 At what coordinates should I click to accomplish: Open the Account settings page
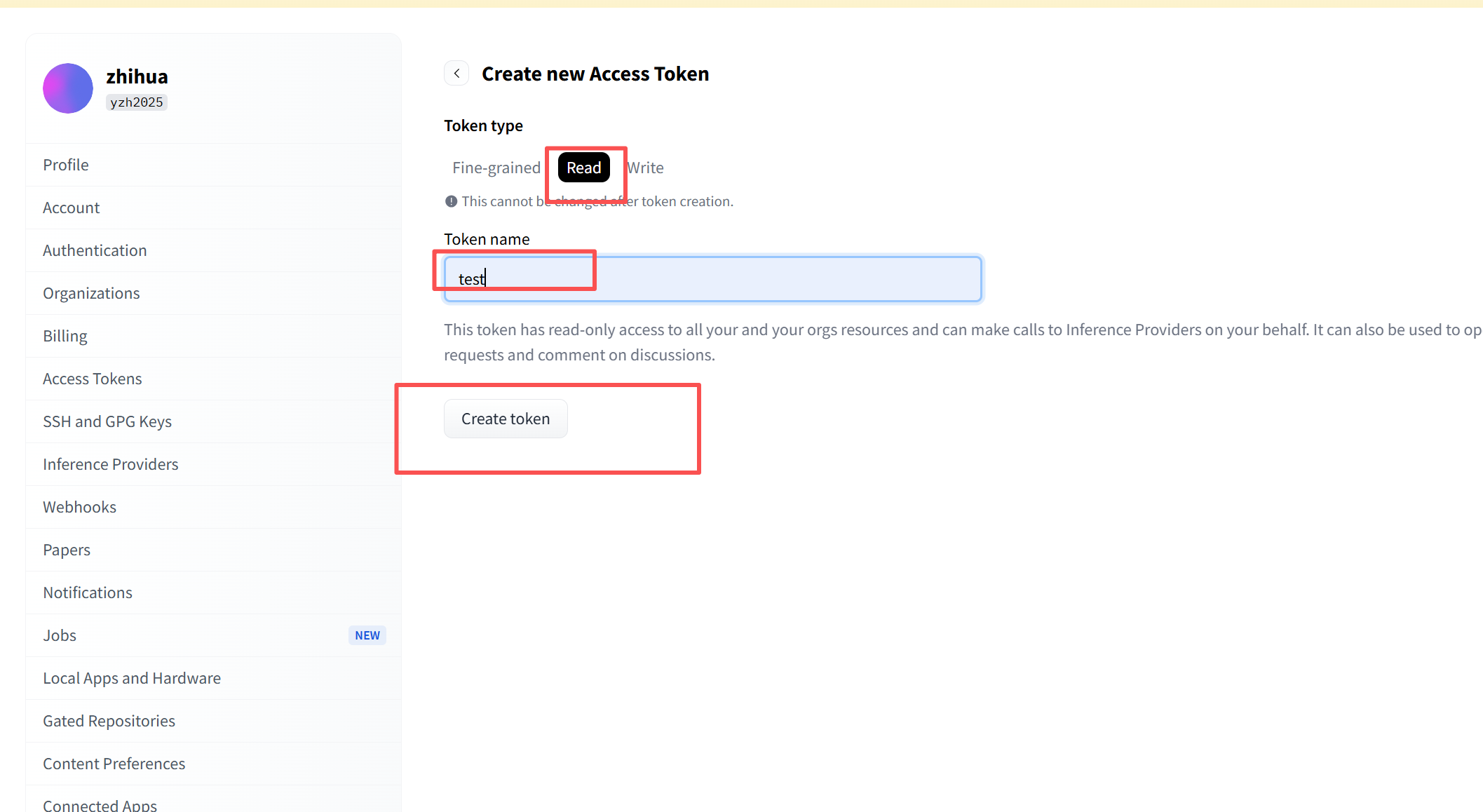coord(72,208)
